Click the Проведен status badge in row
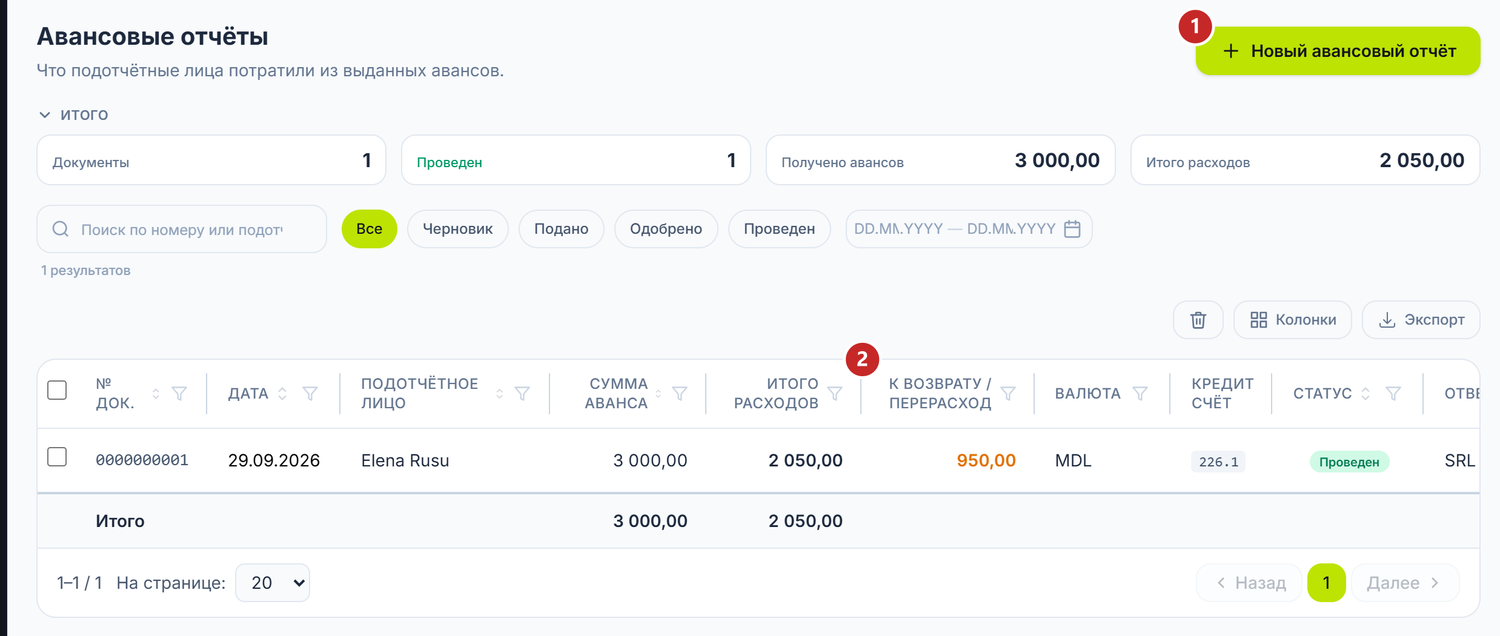The height and width of the screenshot is (636, 1500). click(x=1349, y=462)
